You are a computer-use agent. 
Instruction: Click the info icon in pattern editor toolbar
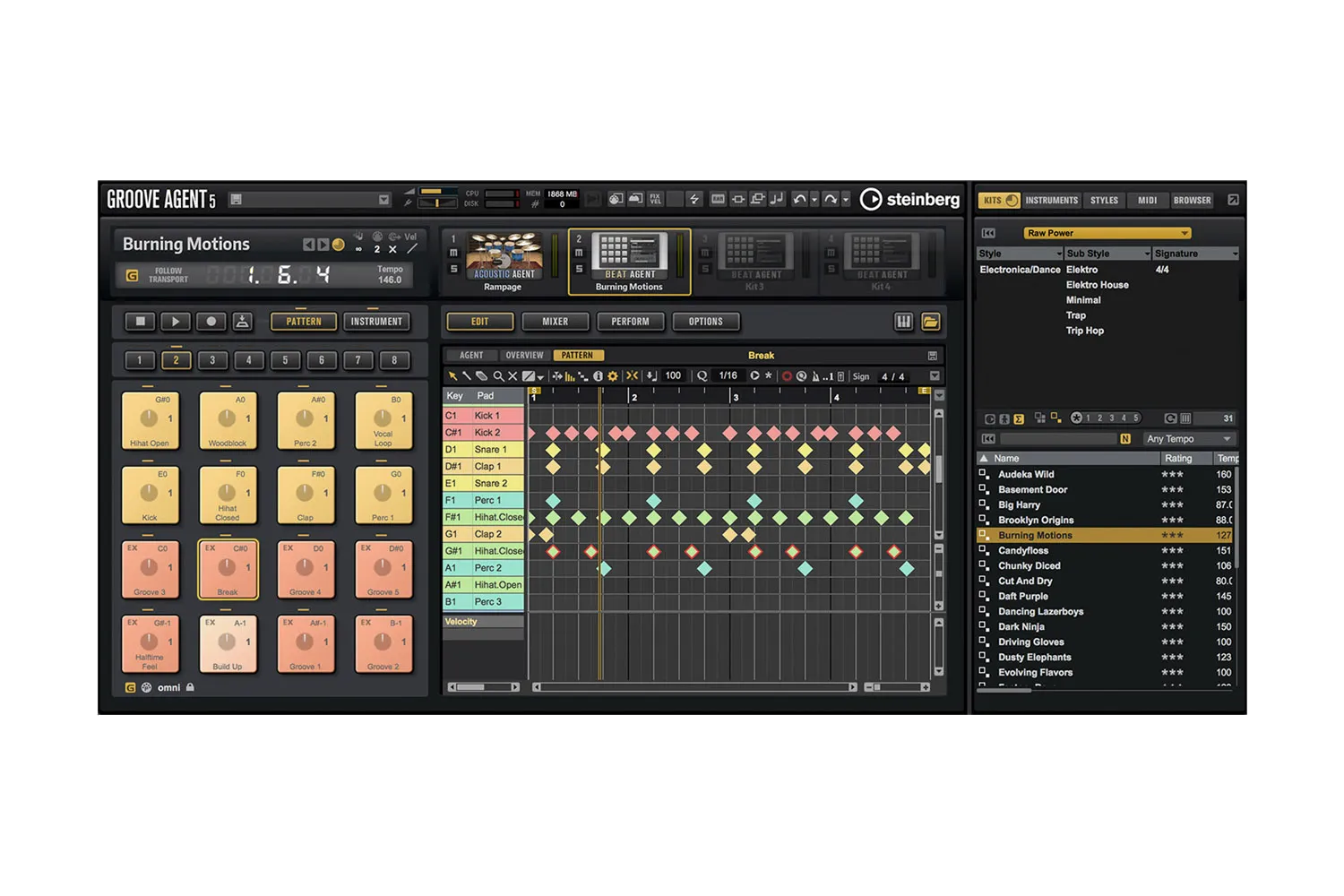tap(598, 376)
